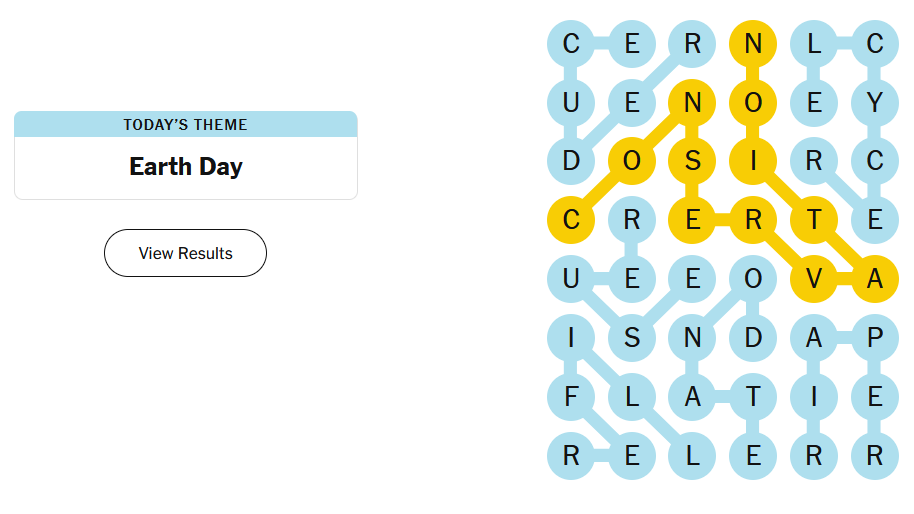Viewport: 914px width, 514px height.
Task: Pick the yellow letter T tile
Action: pyautogui.click(x=813, y=221)
